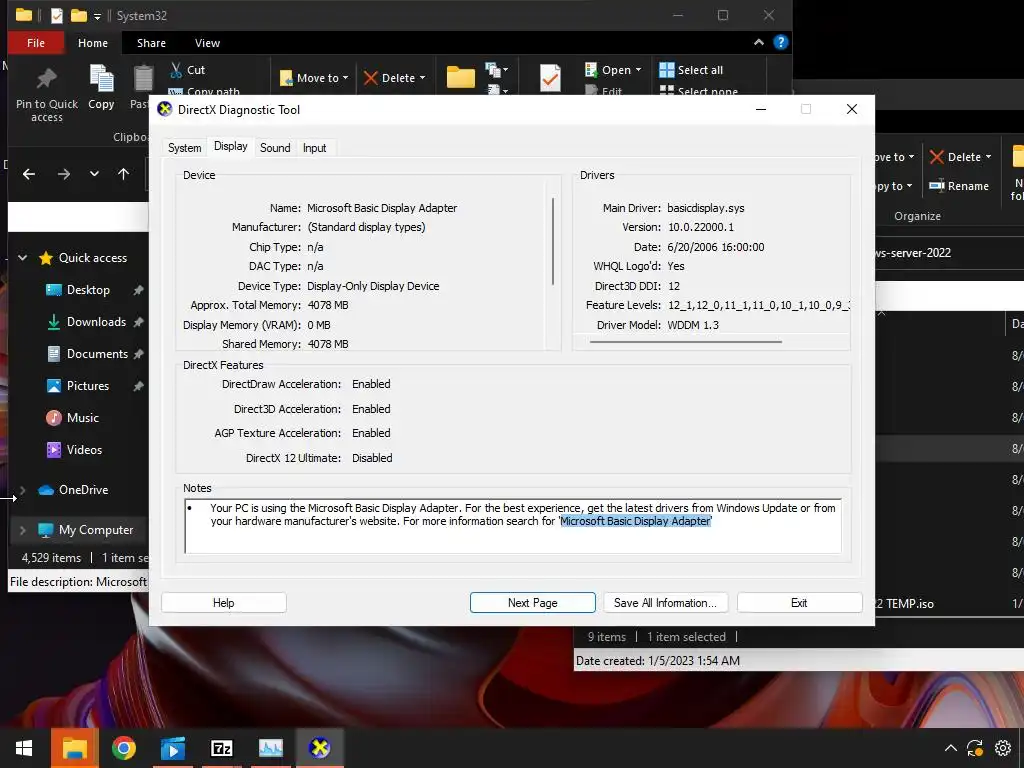Click the quick access toolbar dropdown arrow
The width and height of the screenshot is (1024, 768).
pos(97,16)
